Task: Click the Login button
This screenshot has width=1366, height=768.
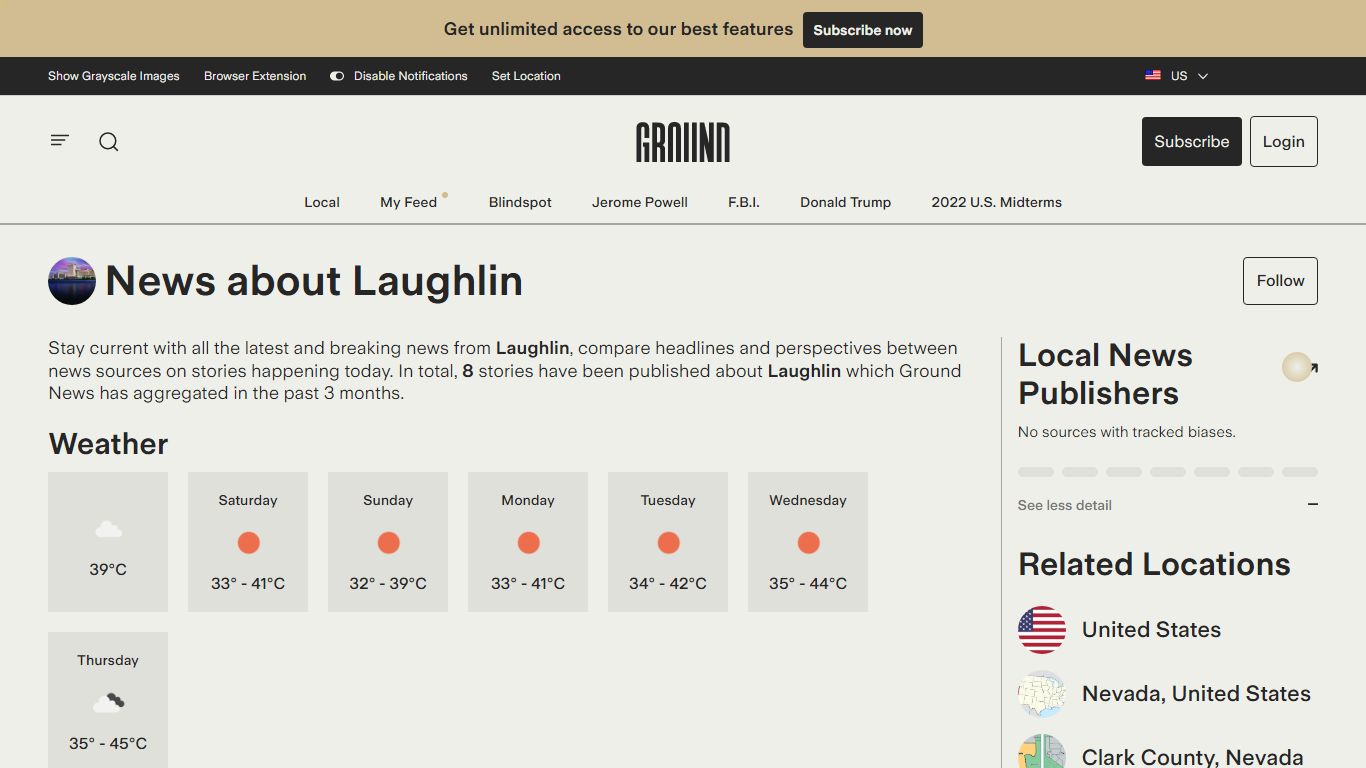Action: pos(1284,141)
